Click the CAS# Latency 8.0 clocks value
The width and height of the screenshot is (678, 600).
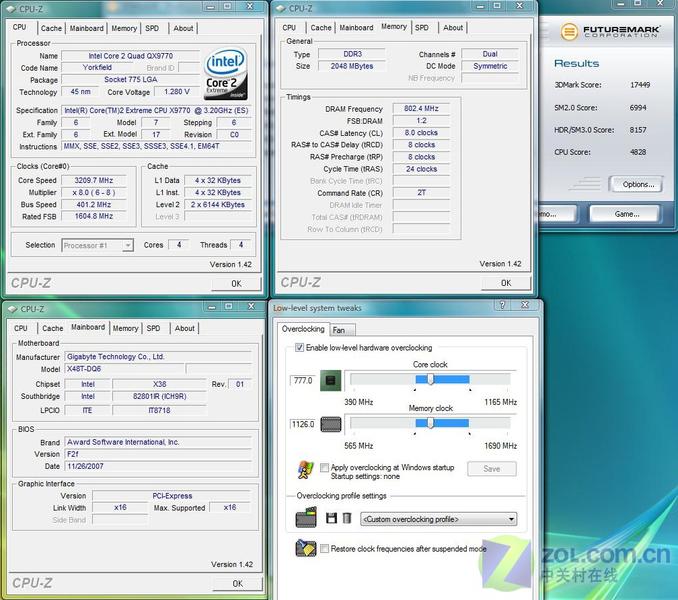pyautogui.click(x=421, y=133)
